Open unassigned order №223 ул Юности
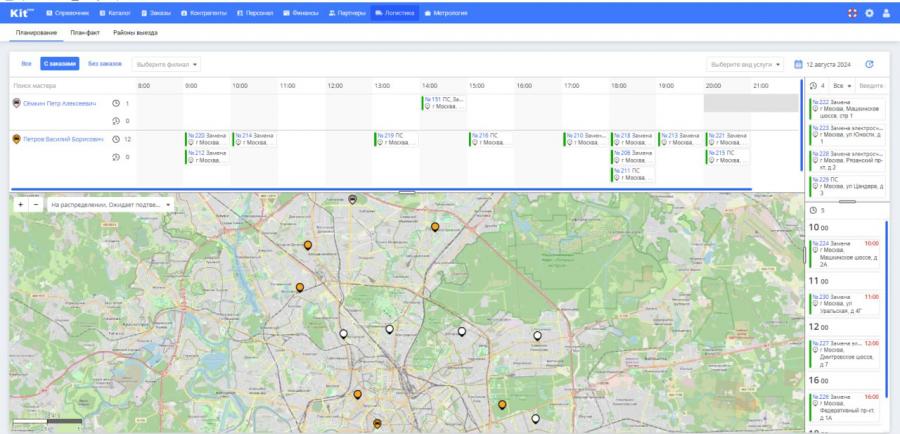The image size is (900, 434). tap(847, 134)
